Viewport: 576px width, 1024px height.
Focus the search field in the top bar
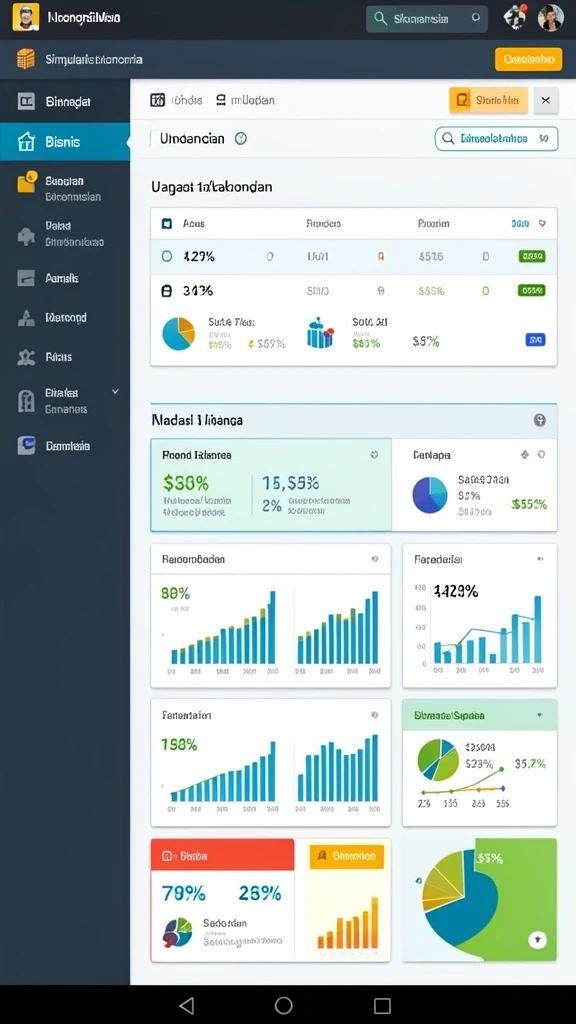(427, 19)
